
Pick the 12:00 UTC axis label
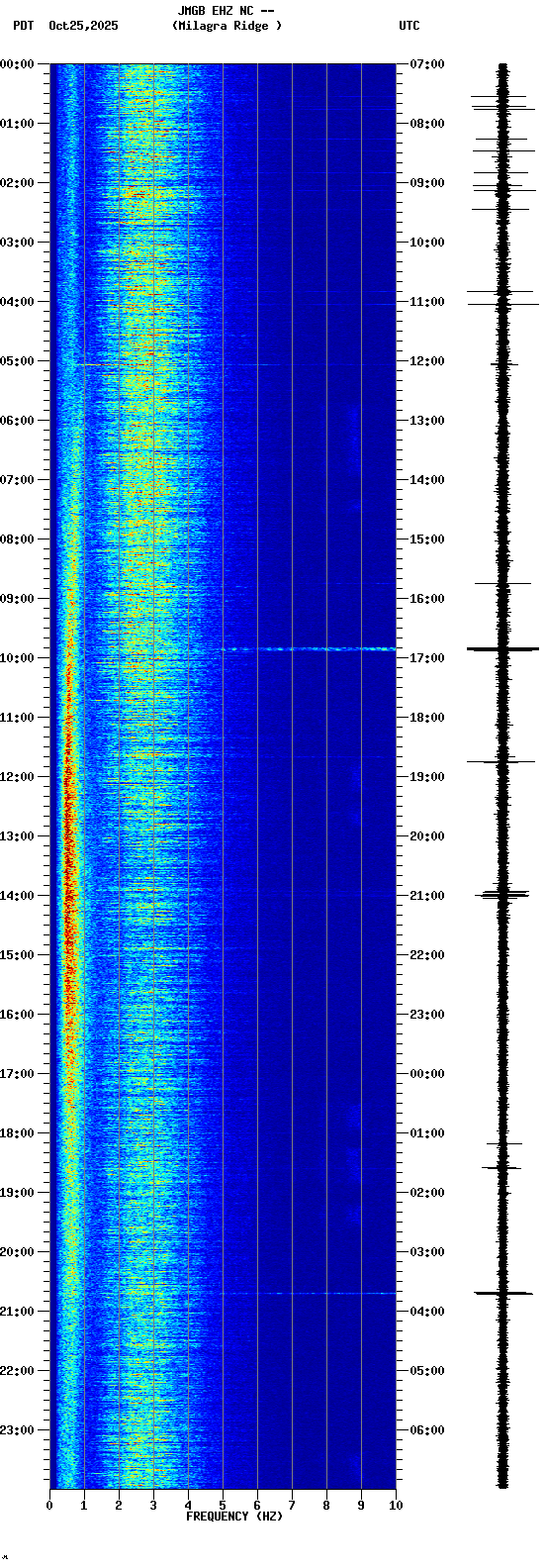point(427,361)
